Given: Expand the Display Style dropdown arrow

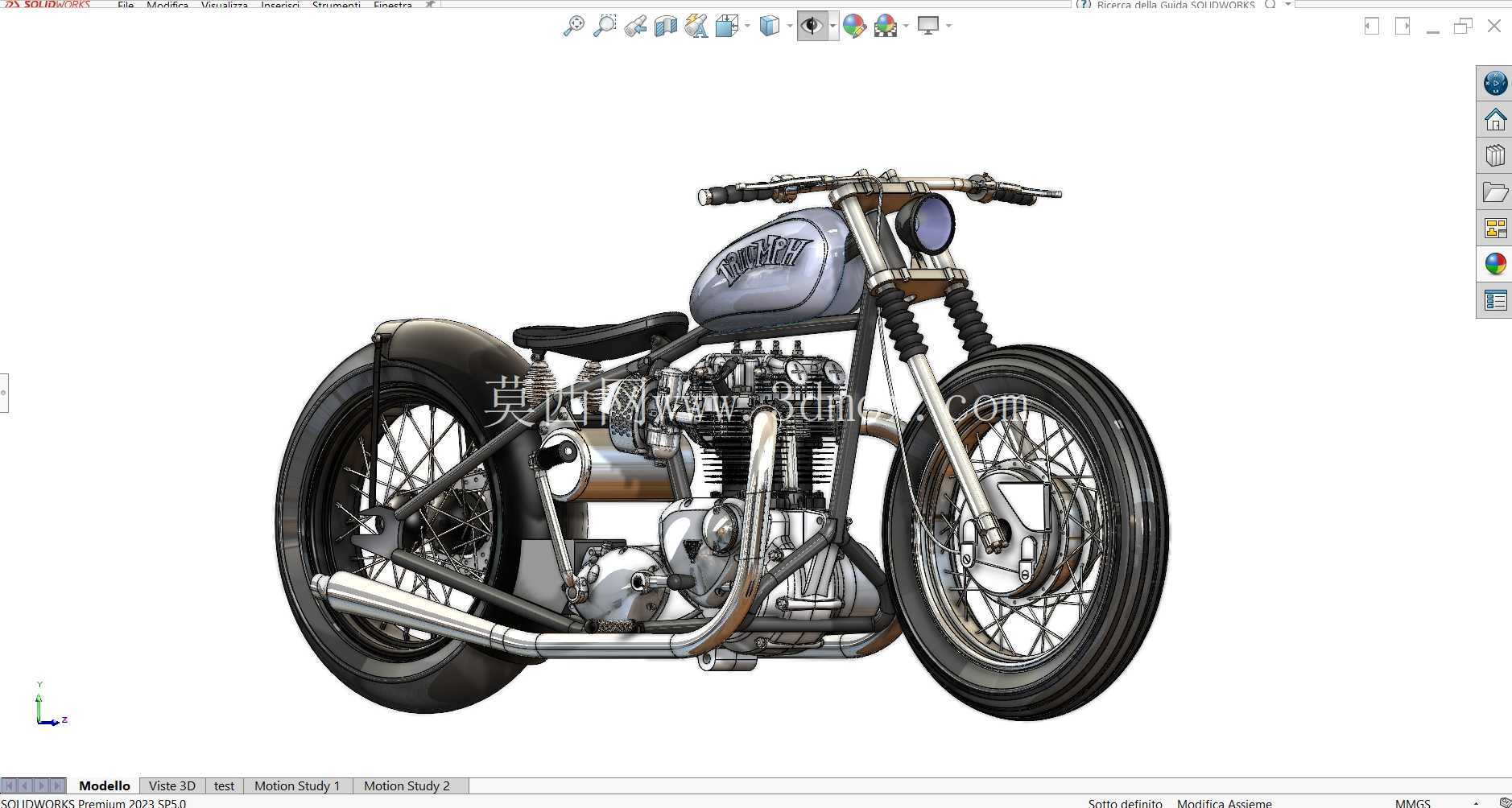Looking at the screenshot, I should [790, 26].
